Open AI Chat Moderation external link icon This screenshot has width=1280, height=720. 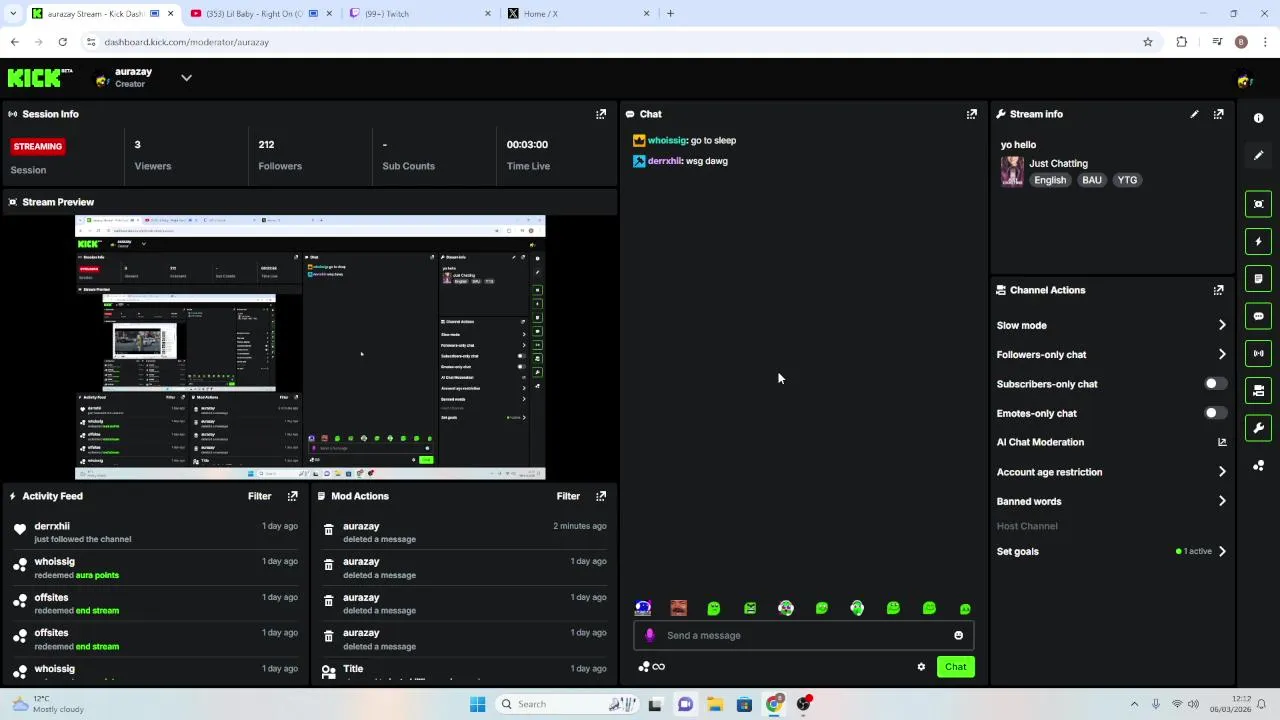coord(1222,442)
